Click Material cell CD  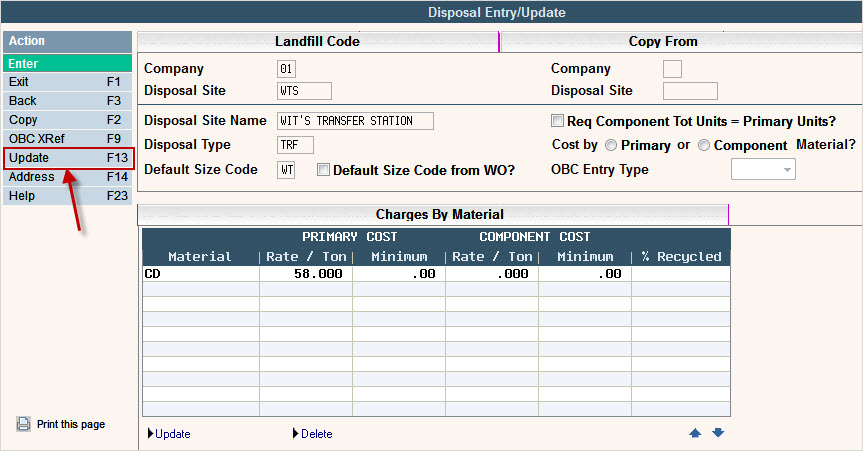tap(201, 274)
